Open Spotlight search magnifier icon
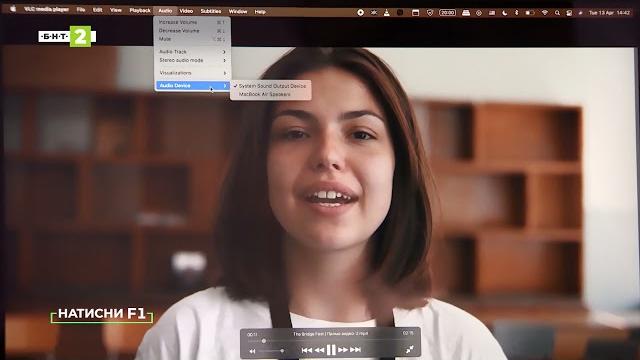This screenshot has width=640, height=360. 557,13
